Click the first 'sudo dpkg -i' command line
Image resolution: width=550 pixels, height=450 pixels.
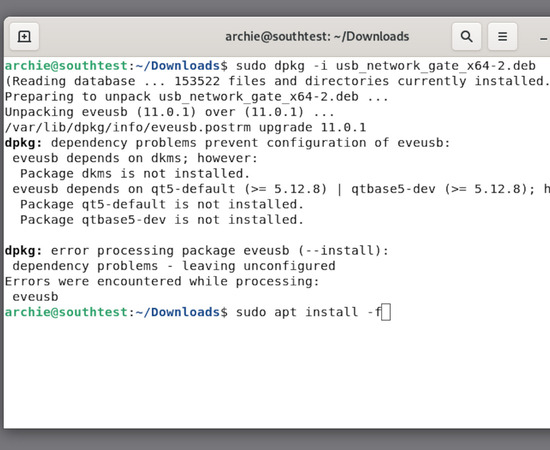270,66
